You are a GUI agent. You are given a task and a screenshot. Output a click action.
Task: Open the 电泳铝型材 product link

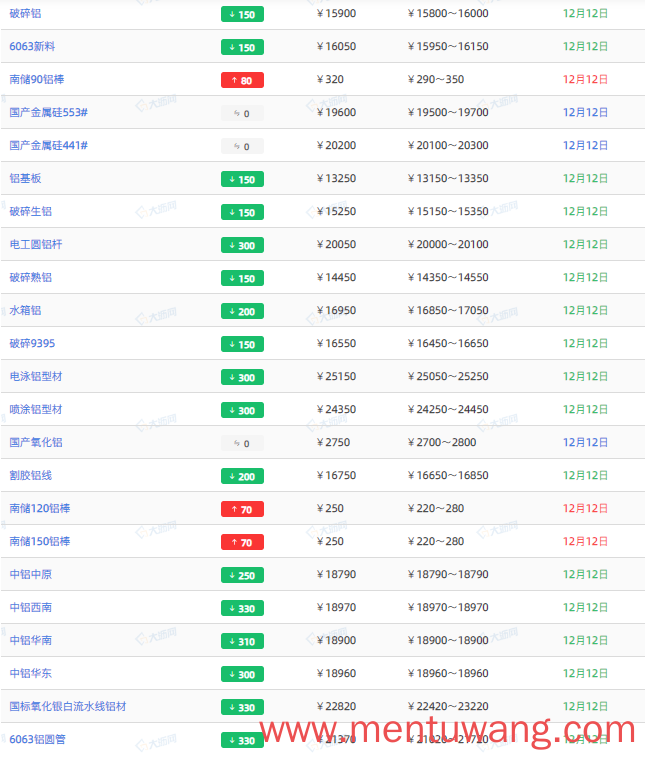36,376
